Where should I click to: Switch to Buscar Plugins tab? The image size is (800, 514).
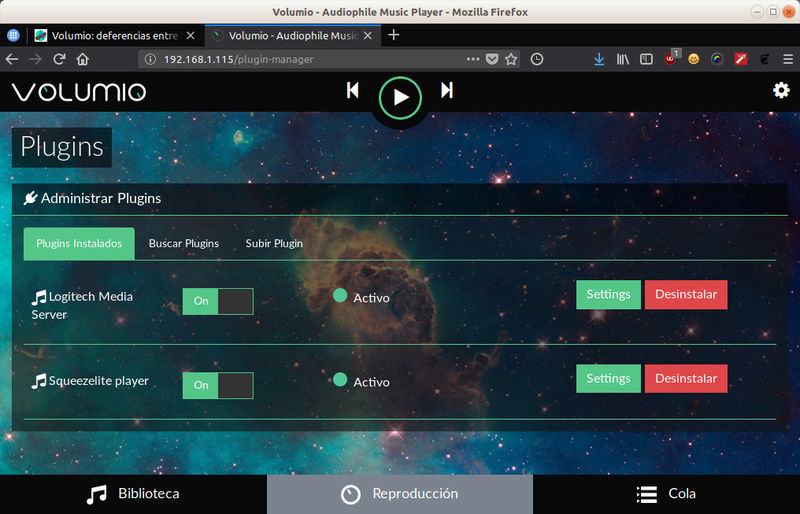184,243
